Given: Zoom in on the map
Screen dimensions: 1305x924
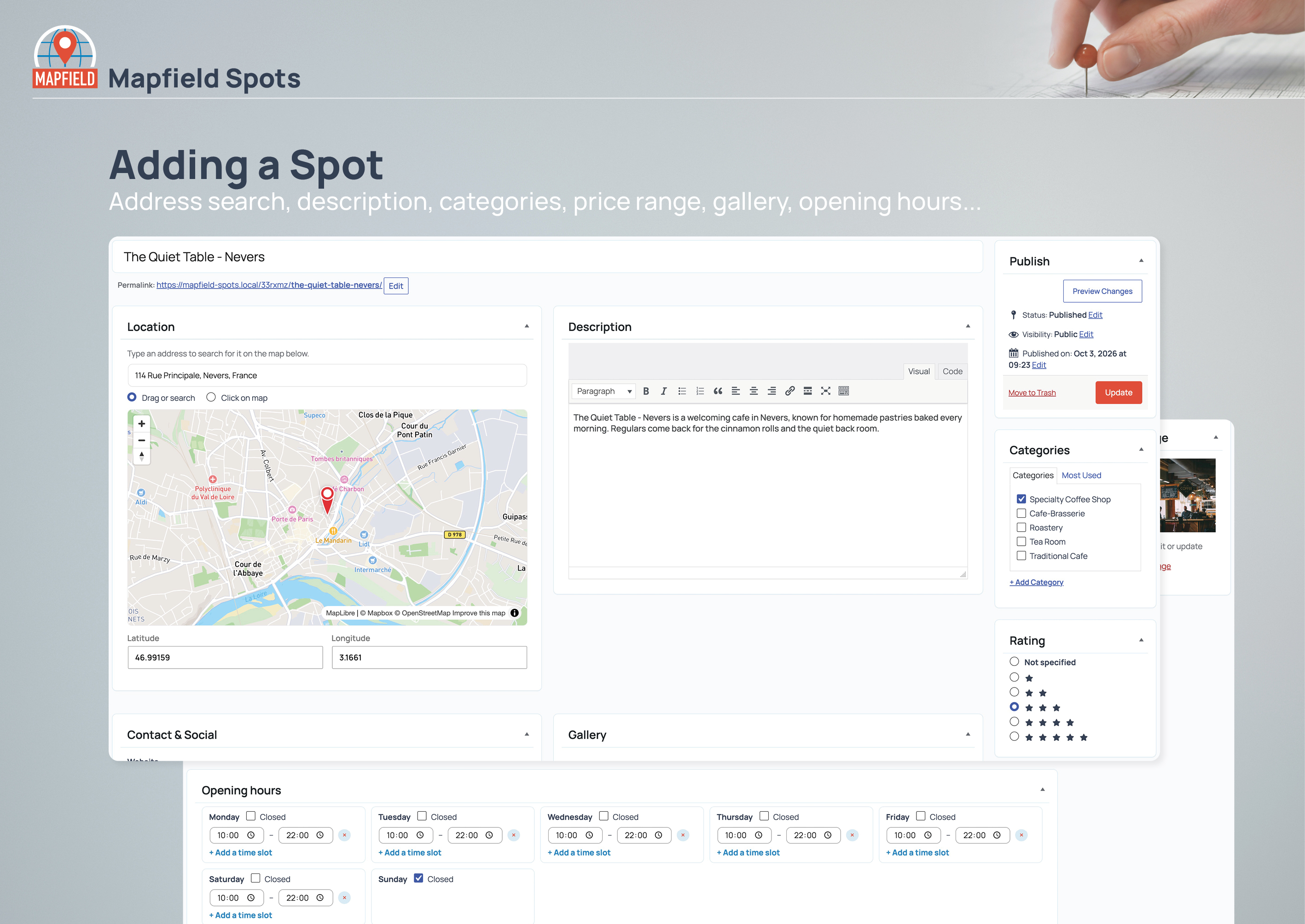Looking at the screenshot, I should [x=142, y=423].
